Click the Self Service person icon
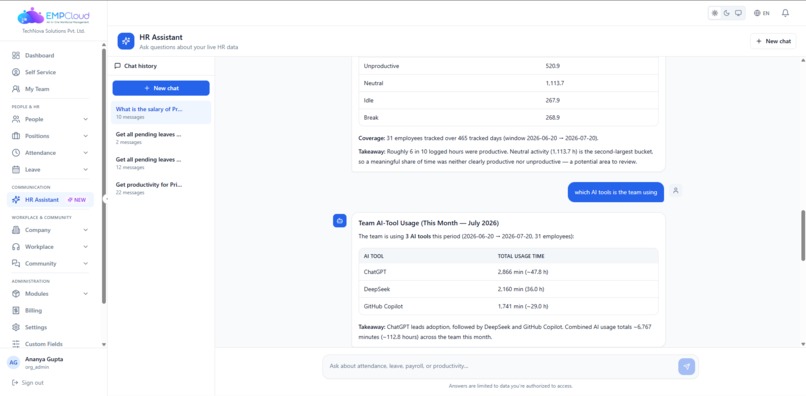 [16, 73]
